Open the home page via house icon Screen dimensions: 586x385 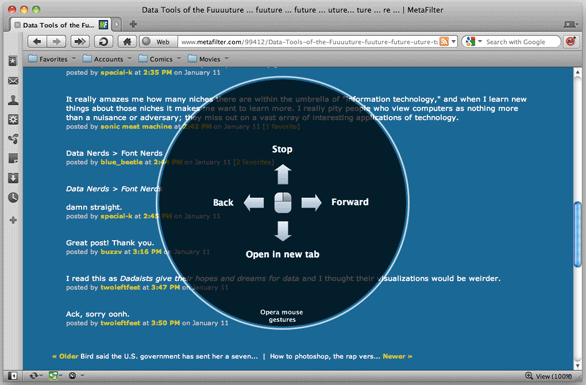127,41
